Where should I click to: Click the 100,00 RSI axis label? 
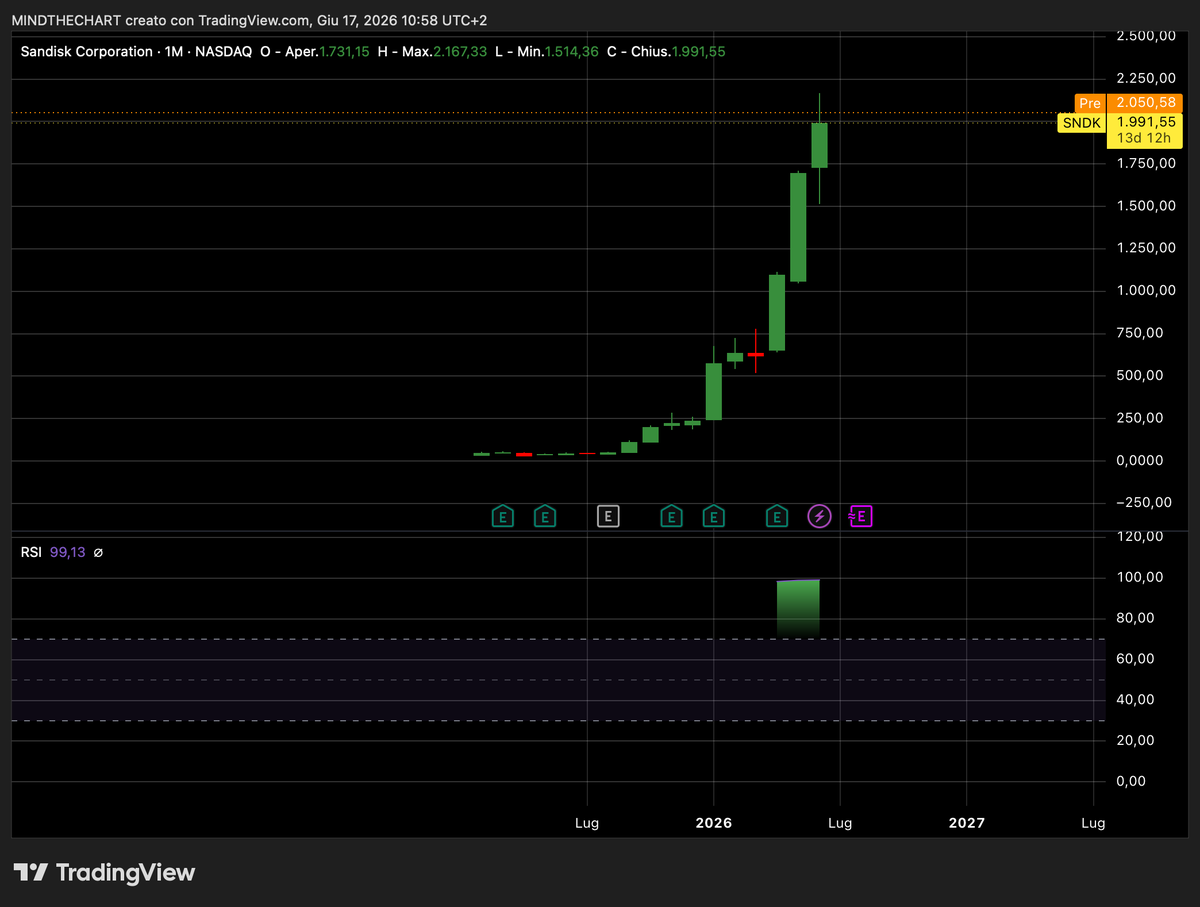[1140, 578]
